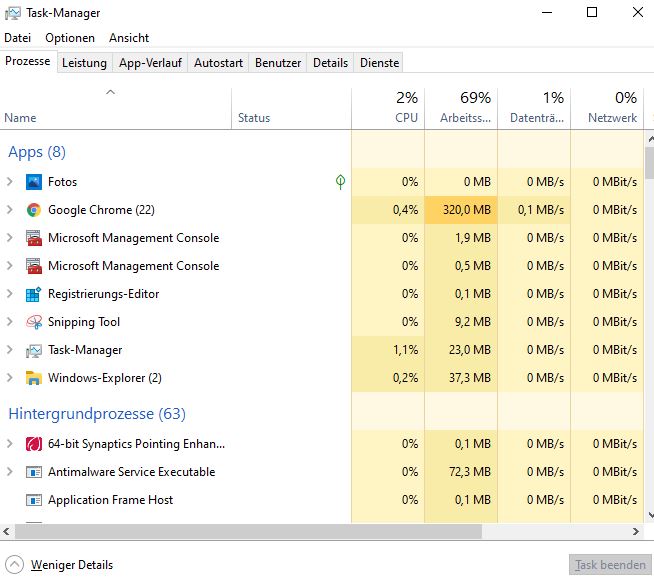
Task: Select the Application Frame Host row name
Action: coord(110,500)
